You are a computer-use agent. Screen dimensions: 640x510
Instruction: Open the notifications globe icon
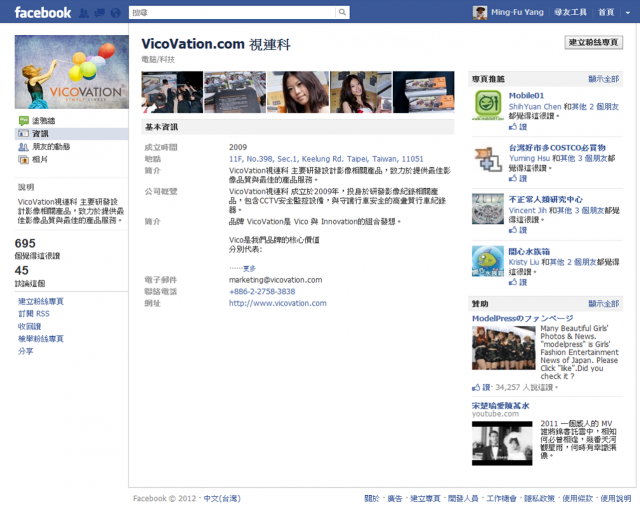tap(116, 13)
